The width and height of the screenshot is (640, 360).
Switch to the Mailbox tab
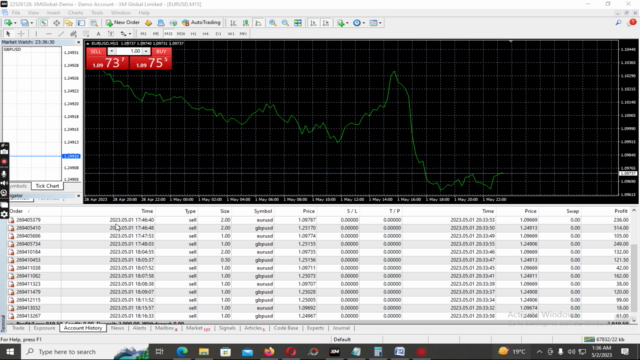tap(166, 328)
